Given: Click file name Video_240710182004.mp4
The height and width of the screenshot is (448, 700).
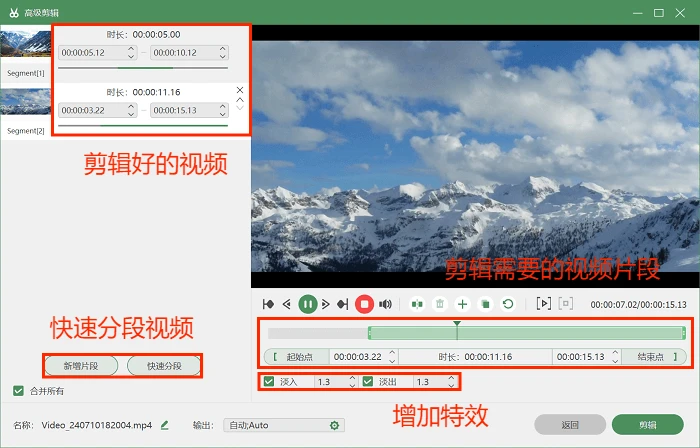Looking at the screenshot, I should tap(97, 425).
